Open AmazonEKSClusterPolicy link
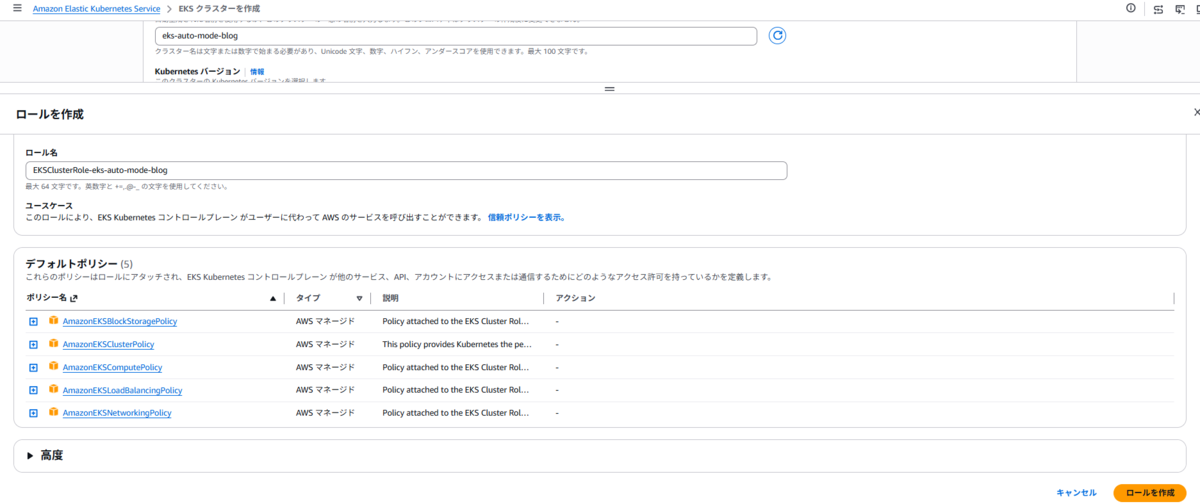The image size is (1200, 504). (108, 344)
